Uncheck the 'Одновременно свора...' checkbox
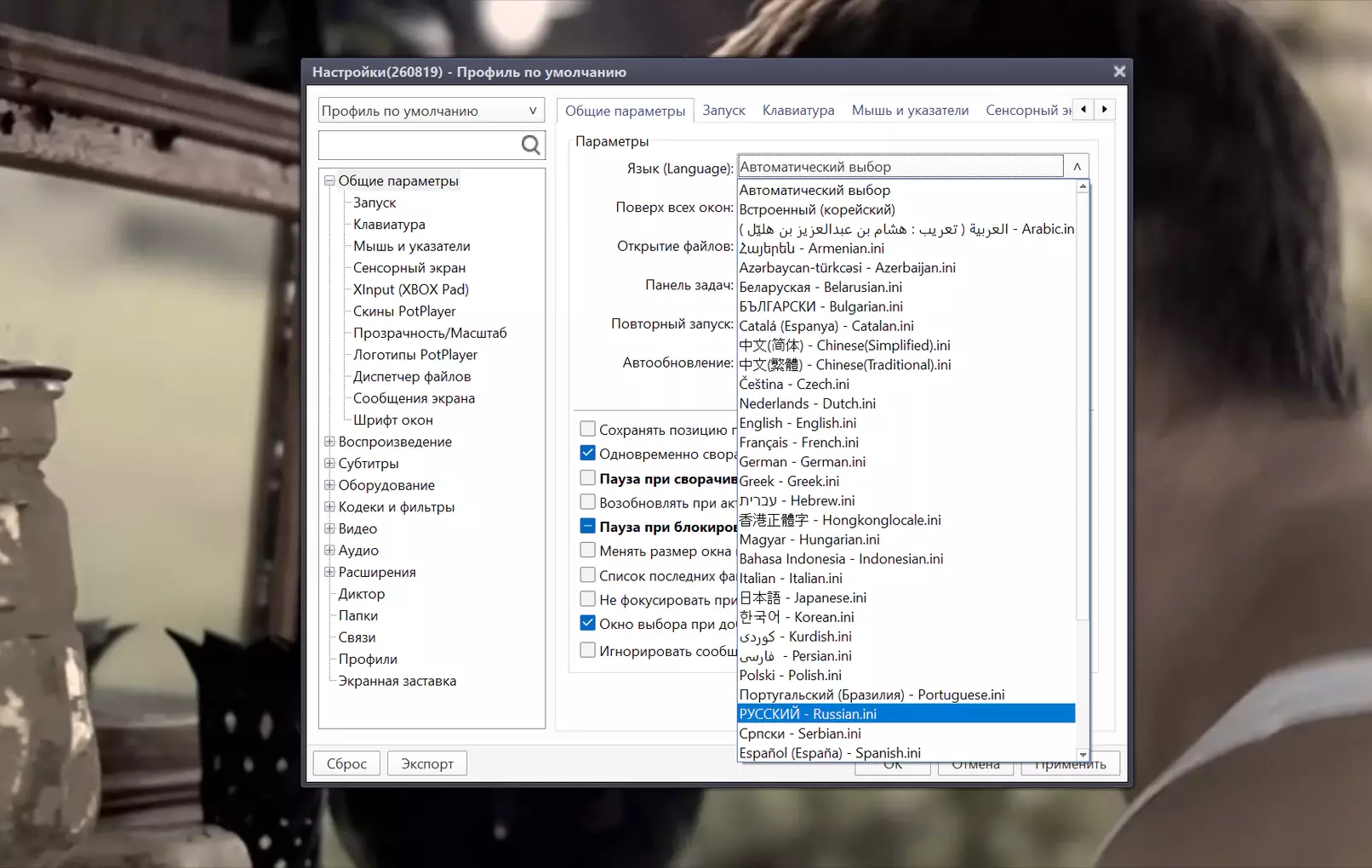This screenshot has width=1372, height=868. tap(587, 453)
